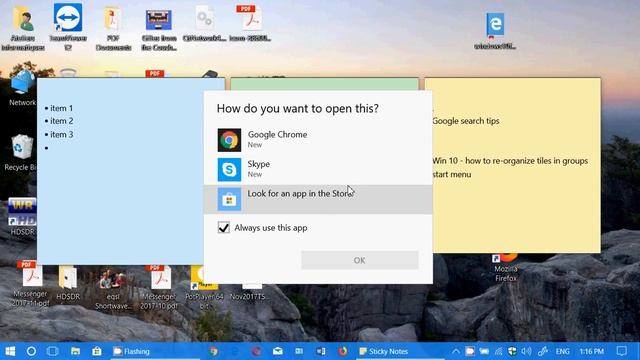
Task: Choose Google Chrome in the open-with dialog
Action: [x=318, y=140]
